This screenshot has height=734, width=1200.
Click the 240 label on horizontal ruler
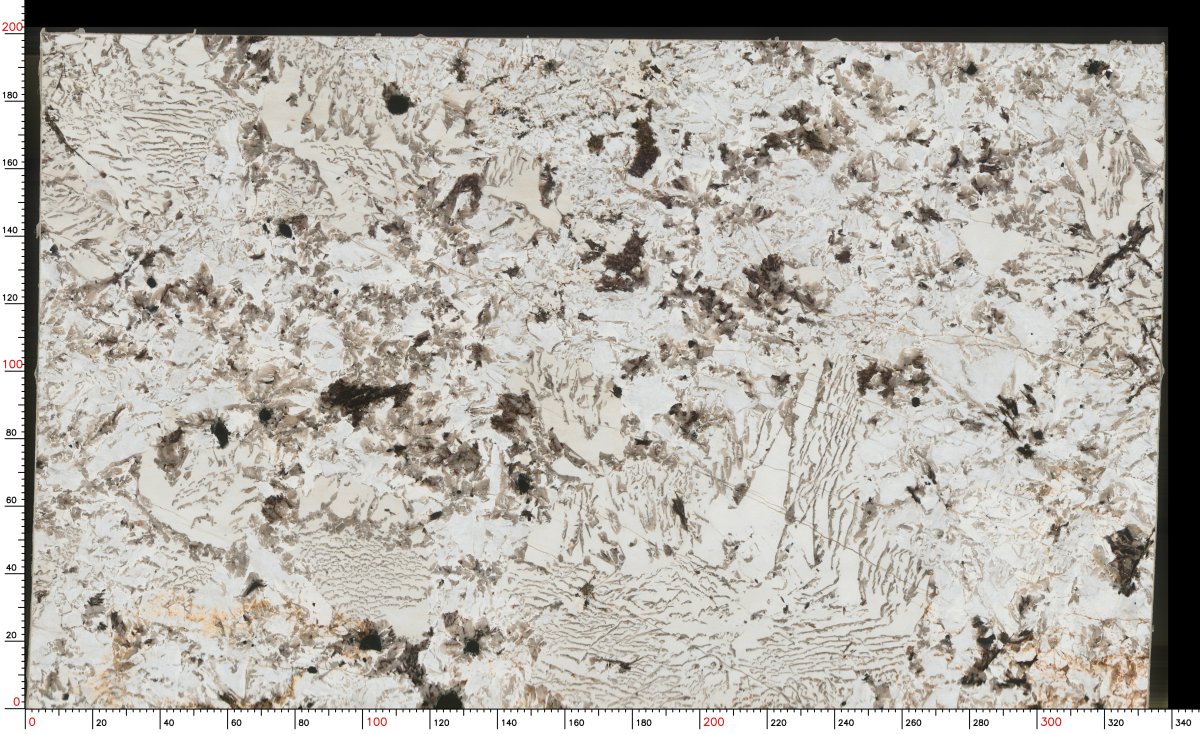pyautogui.click(x=848, y=722)
